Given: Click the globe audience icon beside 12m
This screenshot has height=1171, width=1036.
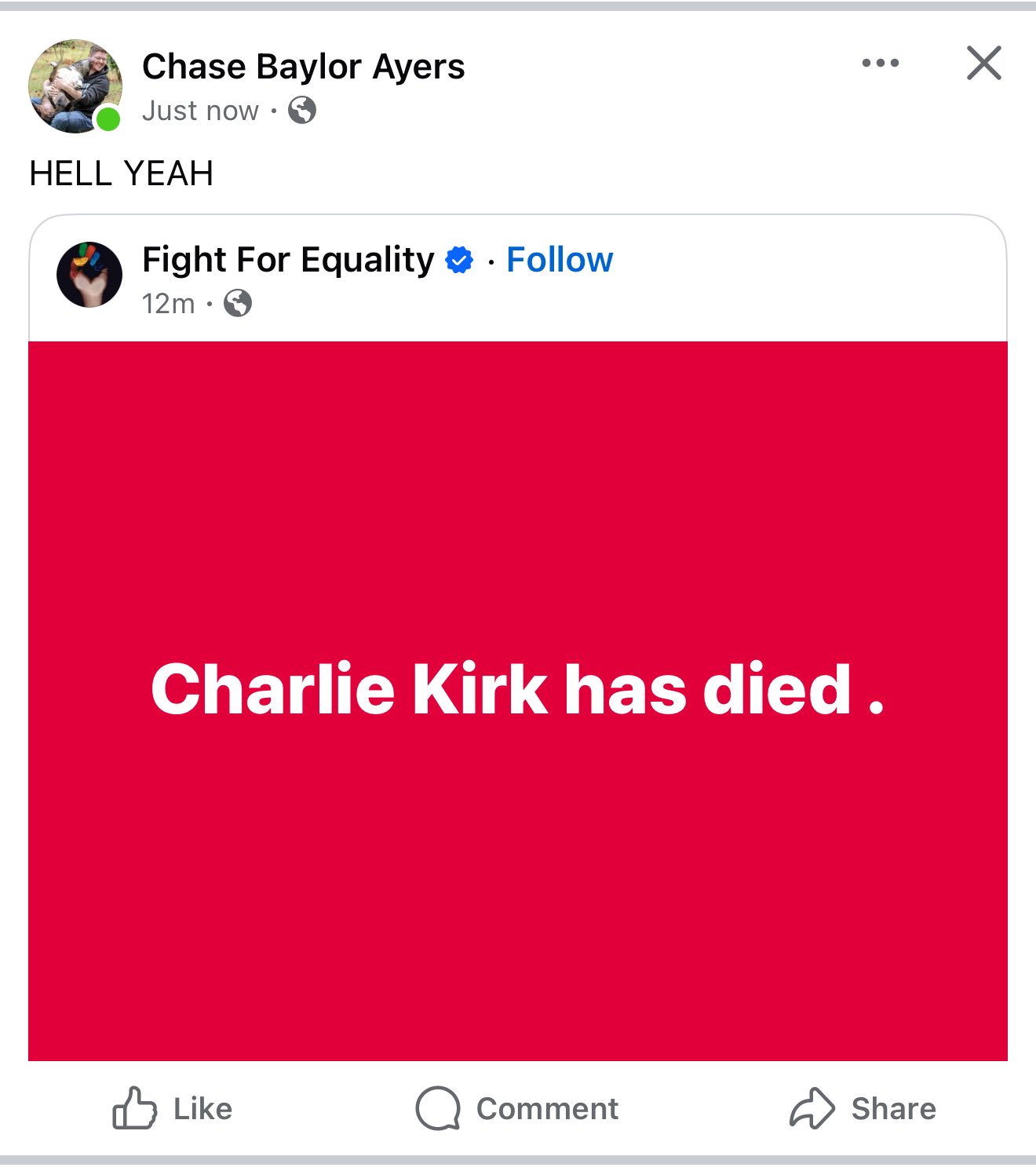Looking at the screenshot, I should point(238,303).
